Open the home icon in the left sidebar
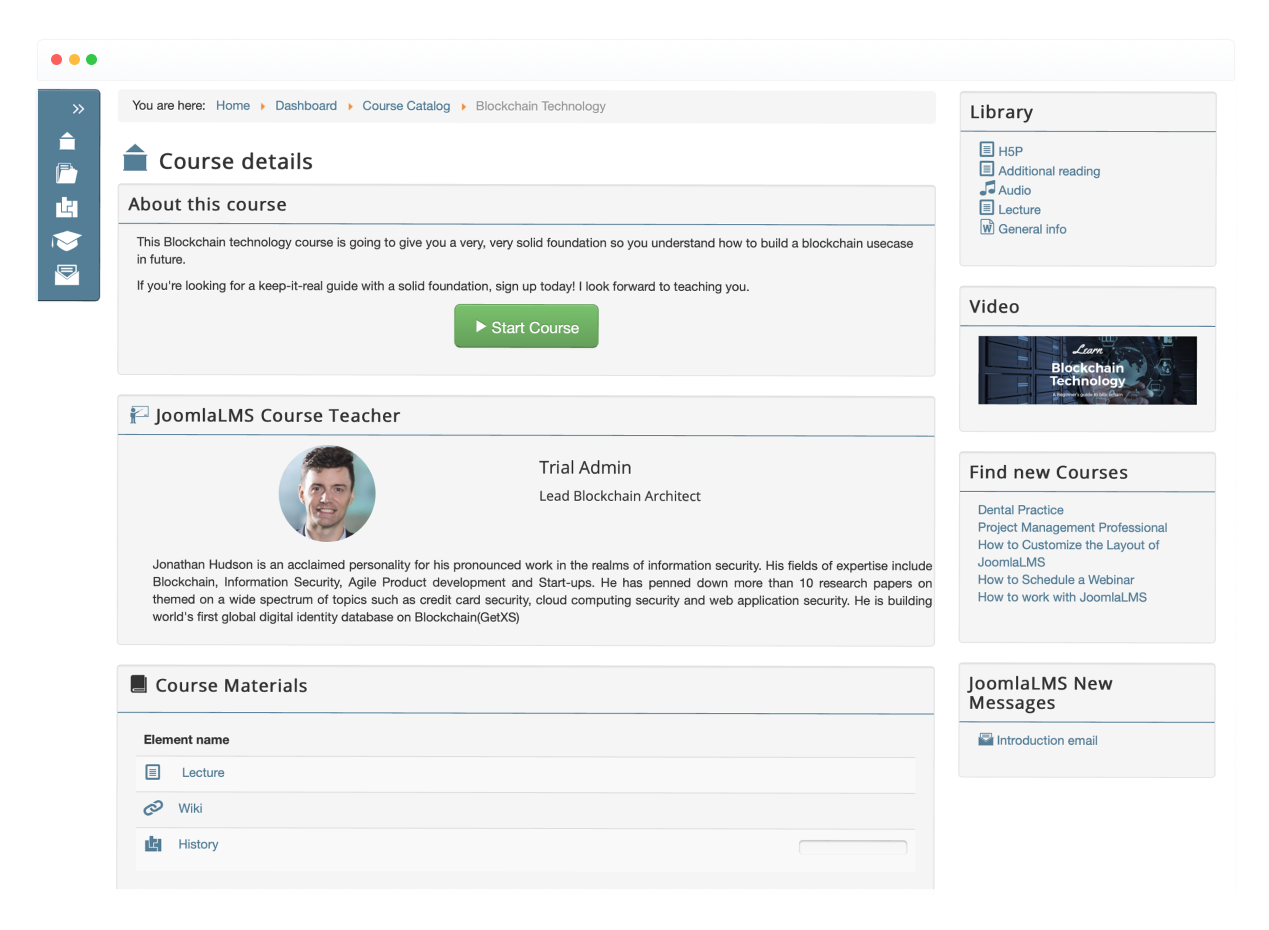1269x930 pixels. pyautogui.click(x=67, y=141)
